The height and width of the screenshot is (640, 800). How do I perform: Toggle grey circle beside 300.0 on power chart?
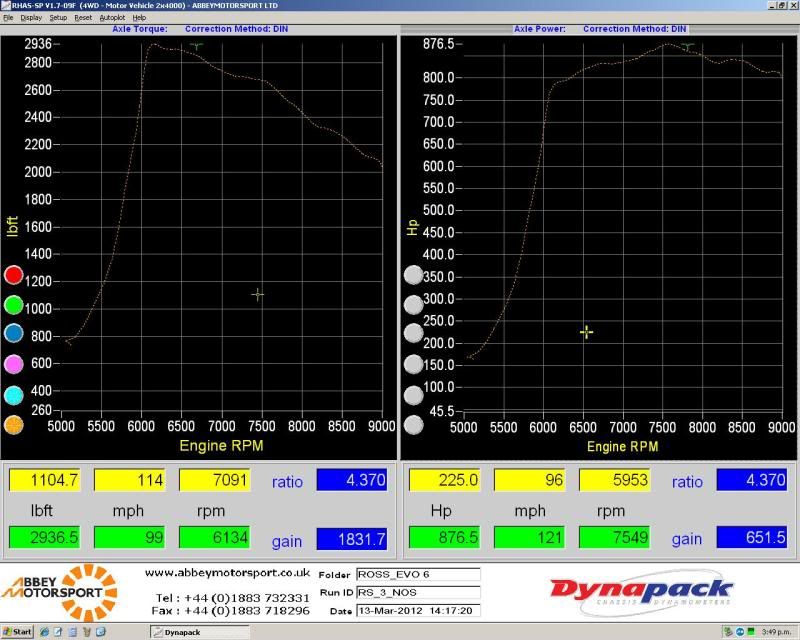click(x=413, y=305)
